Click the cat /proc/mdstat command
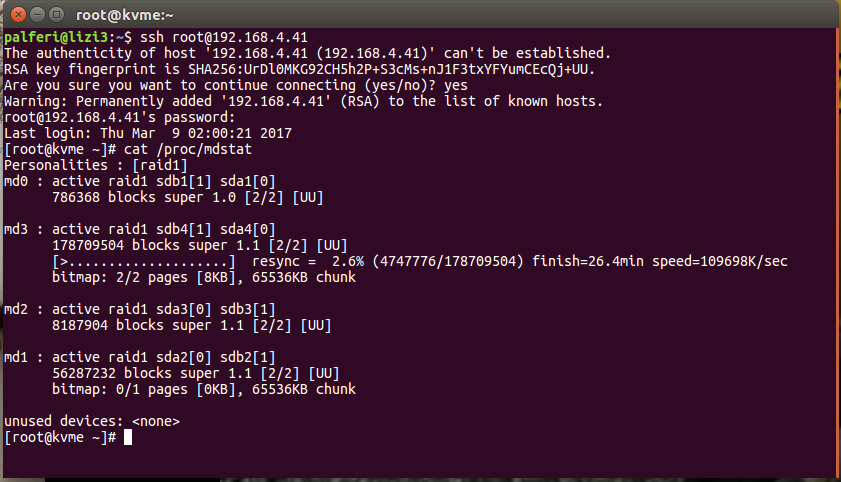Viewport: 841px width, 482px height. (x=188, y=149)
